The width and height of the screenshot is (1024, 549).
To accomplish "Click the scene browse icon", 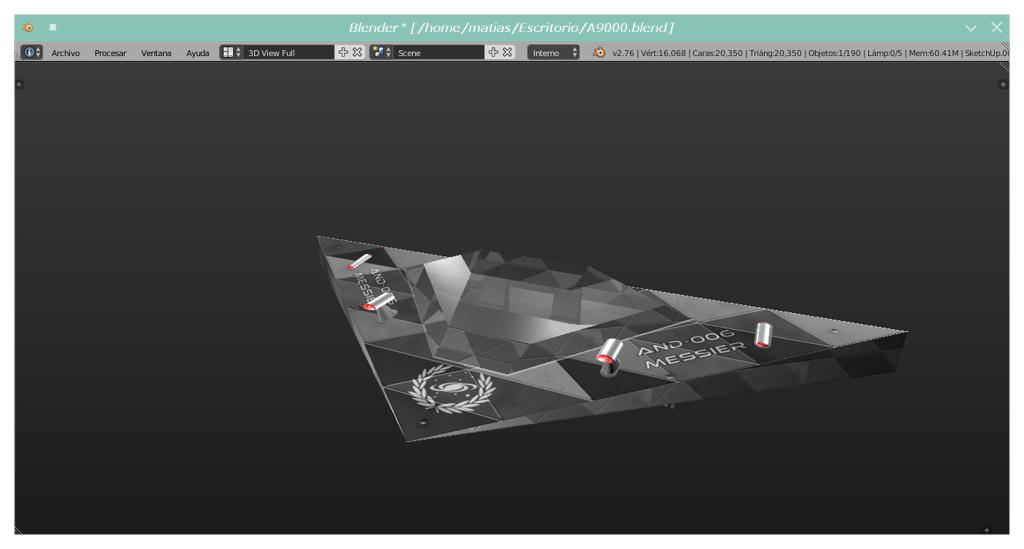I will coord(381,52).
